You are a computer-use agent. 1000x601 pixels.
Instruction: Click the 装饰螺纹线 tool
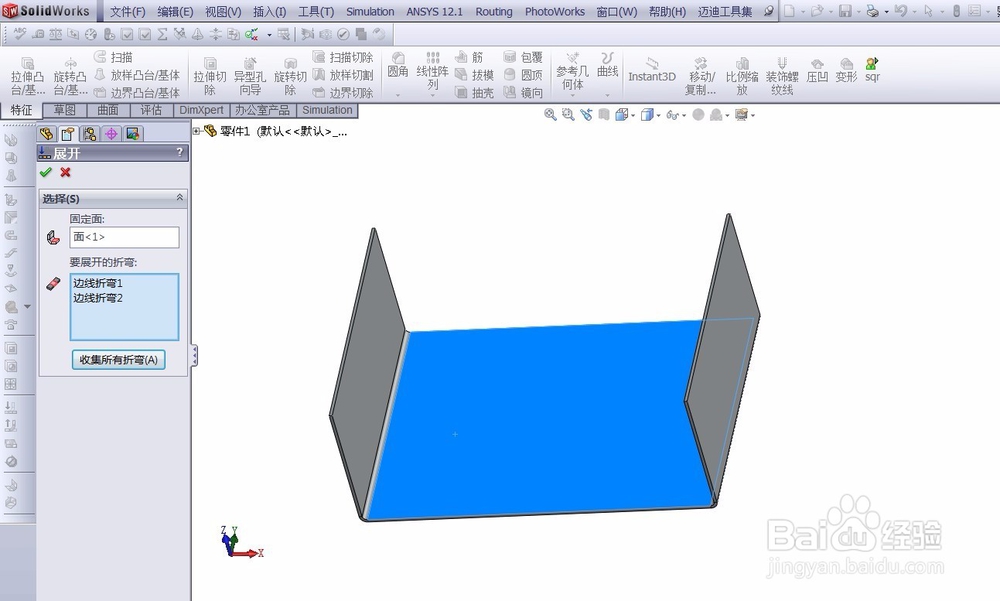[x=782, y=76]
